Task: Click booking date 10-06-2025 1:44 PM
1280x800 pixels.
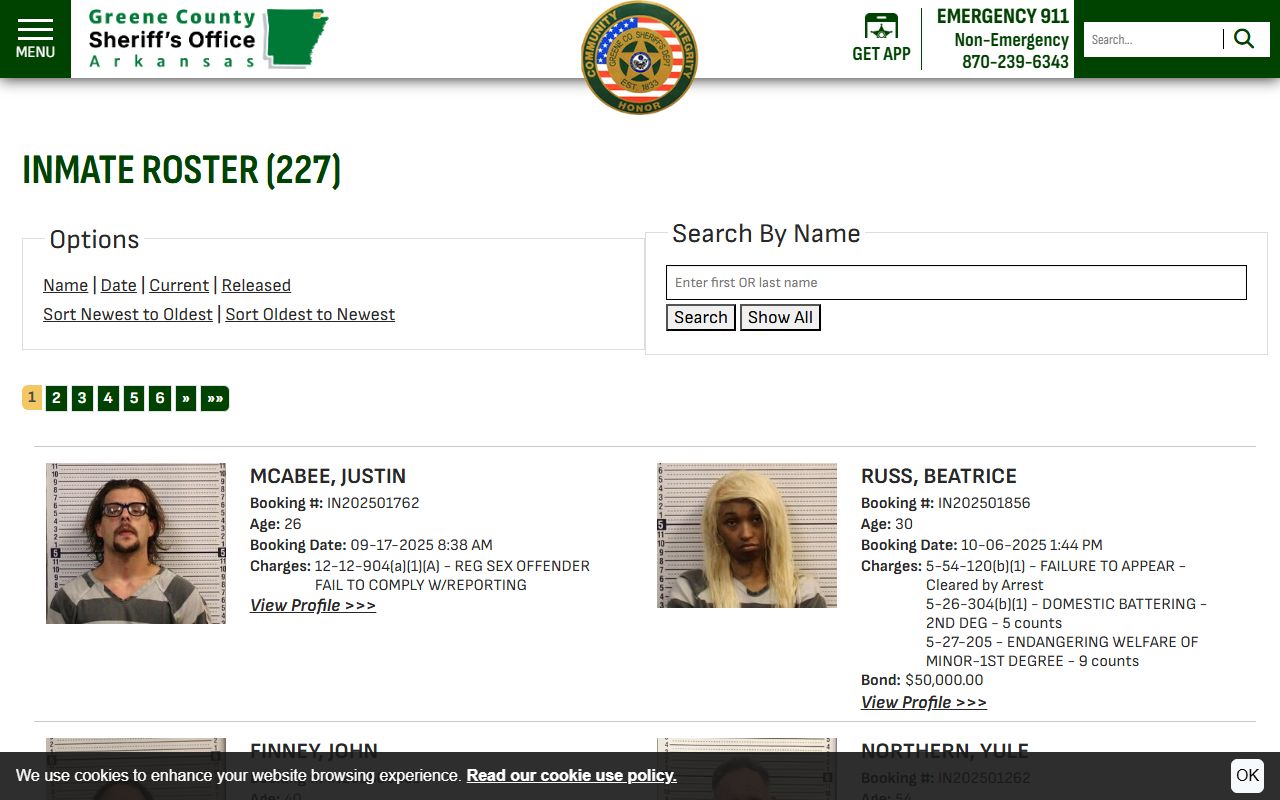Action: click(1032, 545)
